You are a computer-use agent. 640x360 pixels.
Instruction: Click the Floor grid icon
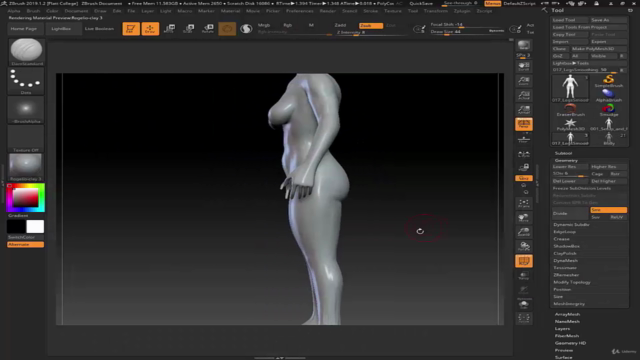tap(524, 140)
